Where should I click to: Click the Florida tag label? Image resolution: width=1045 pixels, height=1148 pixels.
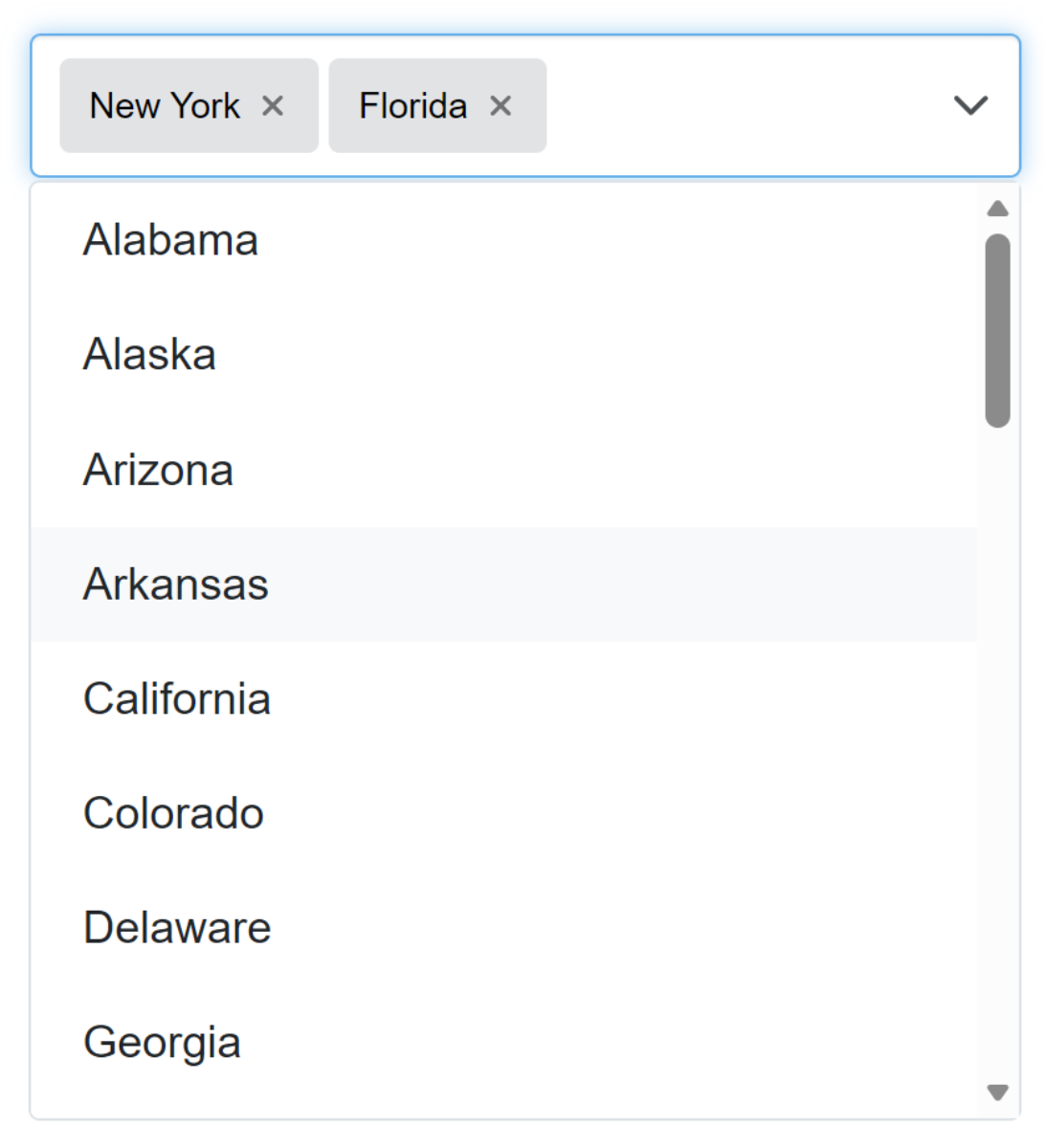(x=412, y=106)
